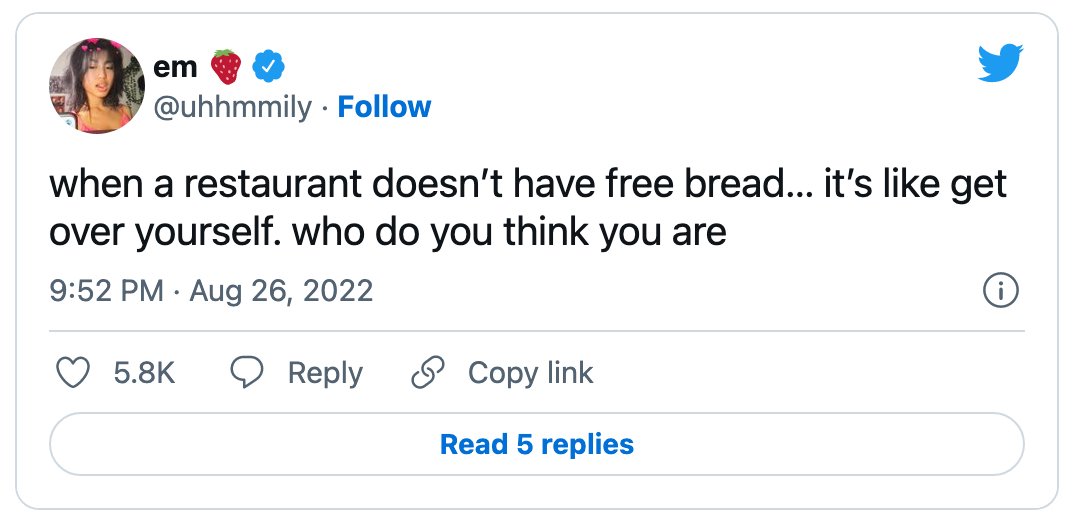Click the Twitter bird logo
Viewport: 1074px width, 531px height.
(x=1000, y=62)
